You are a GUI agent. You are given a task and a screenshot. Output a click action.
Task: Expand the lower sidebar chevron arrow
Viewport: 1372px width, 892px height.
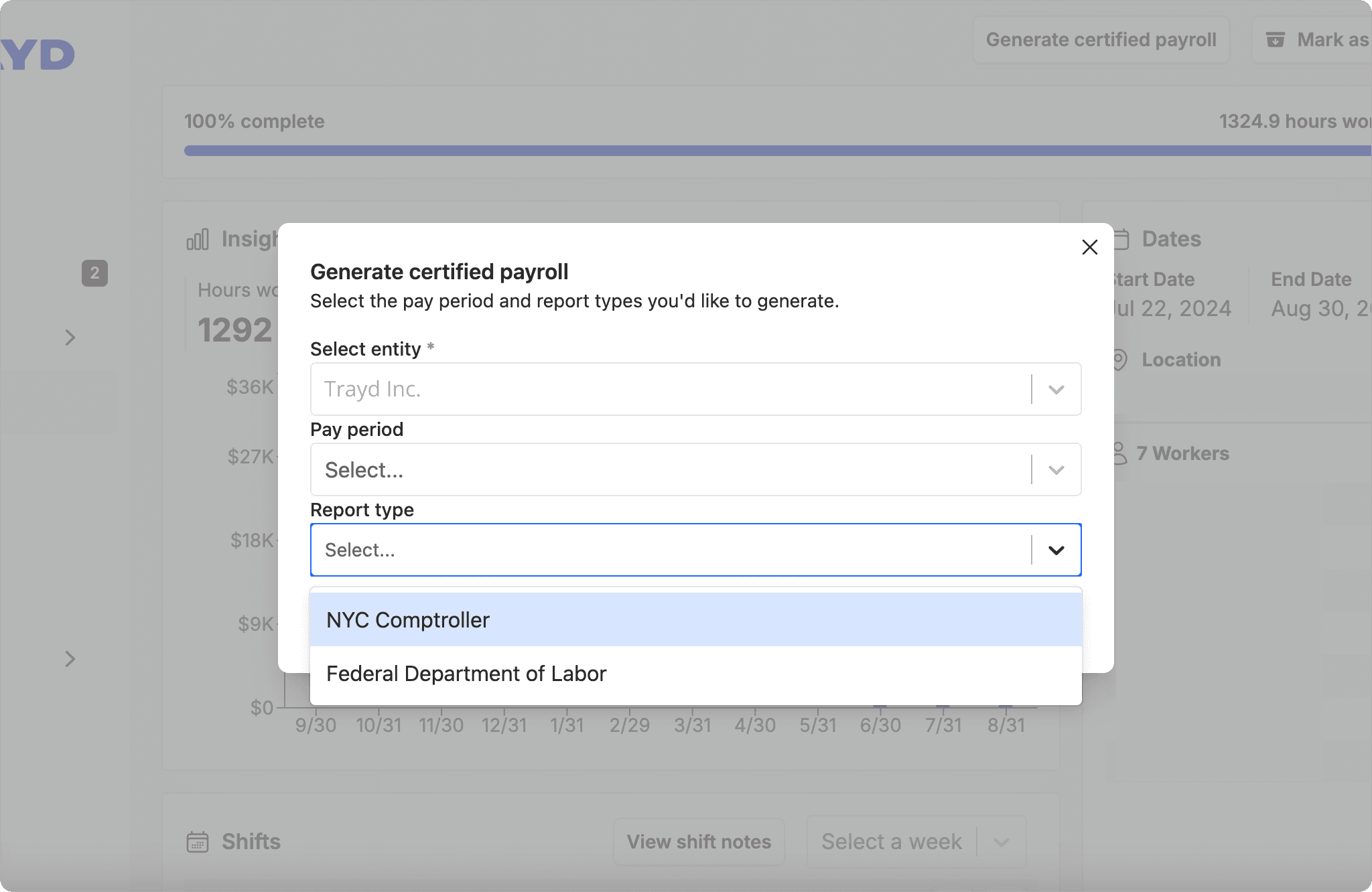pyautogui.click(x=70, y=659)
